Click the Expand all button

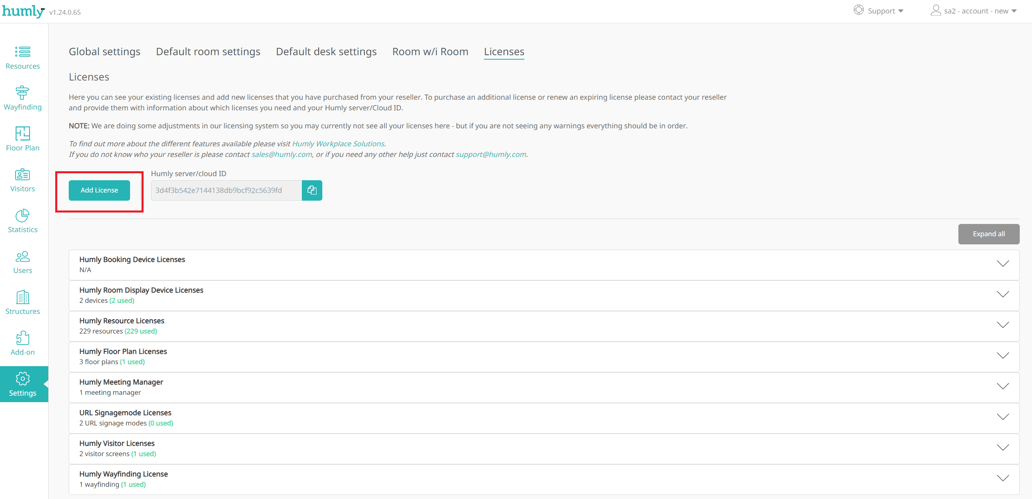click(989, 234)
